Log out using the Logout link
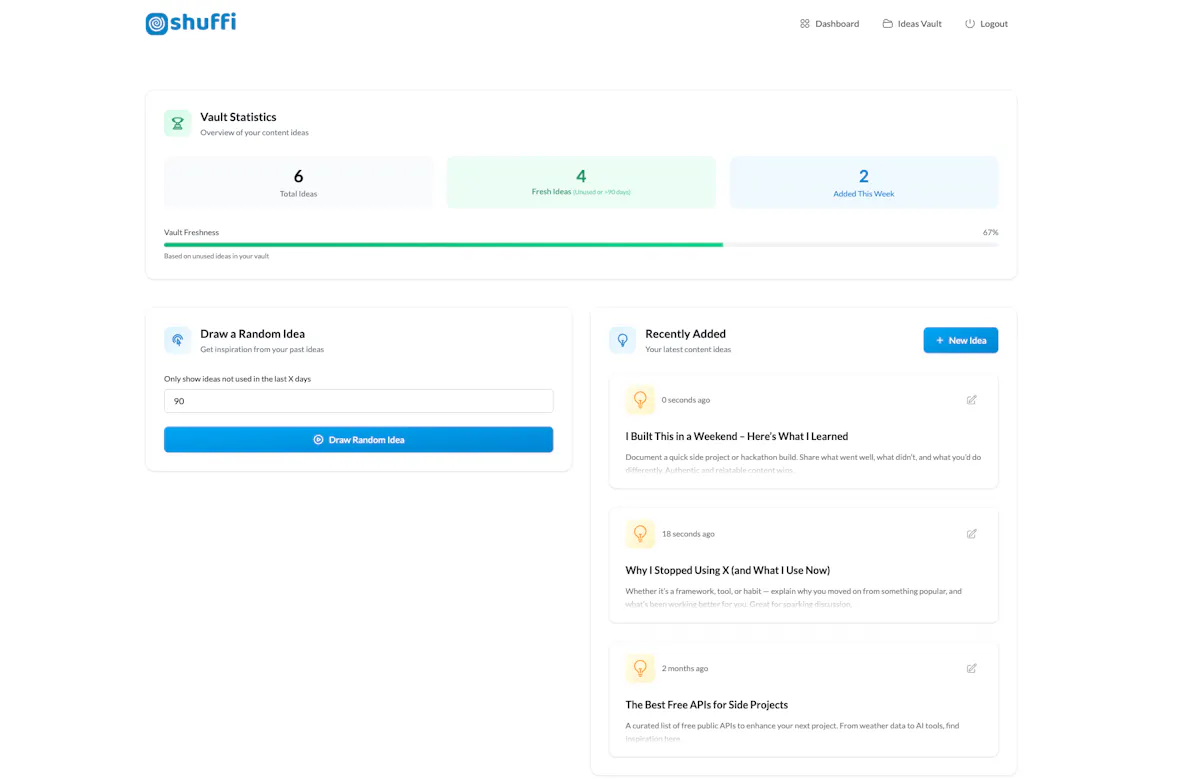The width and height of the screenshot is (1200, 779). pyautogui.click(x=986, y=23)
